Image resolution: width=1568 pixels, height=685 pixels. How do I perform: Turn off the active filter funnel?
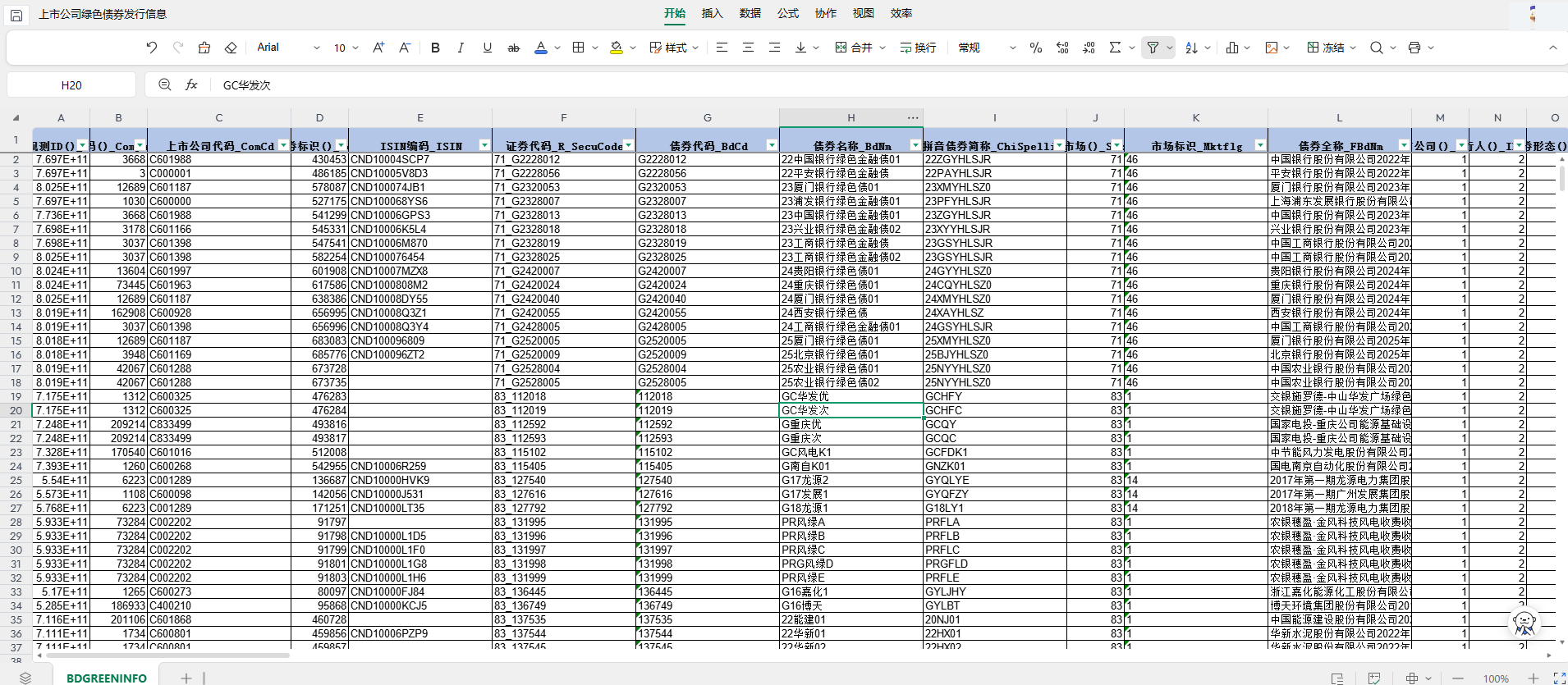tap(1153, 48)
